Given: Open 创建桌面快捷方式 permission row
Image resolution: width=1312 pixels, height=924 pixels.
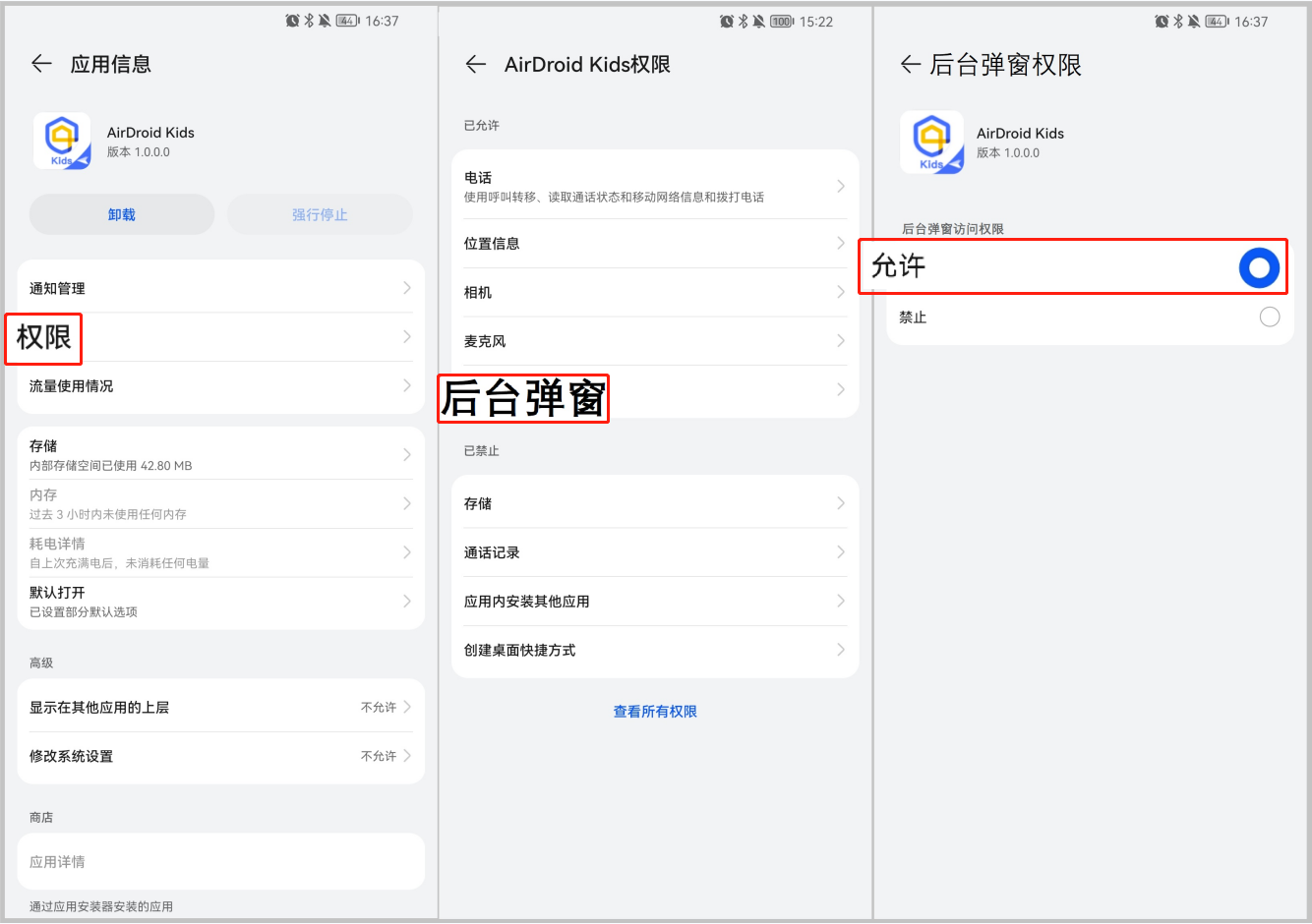Looking at the screenshot, I should (655, 651).
